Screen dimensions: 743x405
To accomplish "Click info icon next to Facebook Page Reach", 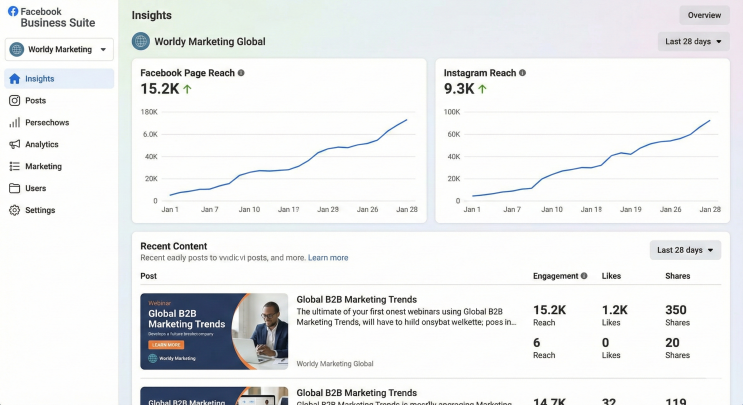I will [x=241, y=72].
